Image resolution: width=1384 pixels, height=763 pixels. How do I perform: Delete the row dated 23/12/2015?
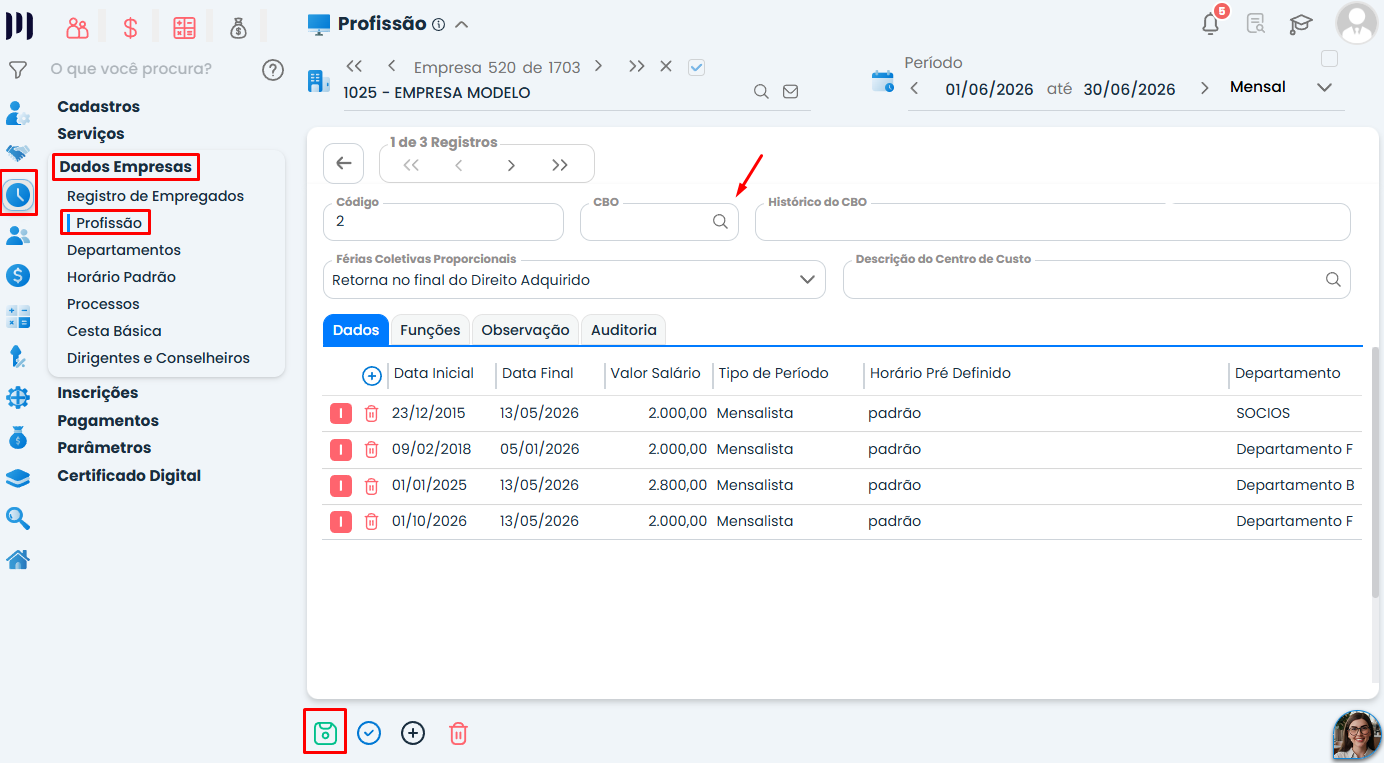371,413
